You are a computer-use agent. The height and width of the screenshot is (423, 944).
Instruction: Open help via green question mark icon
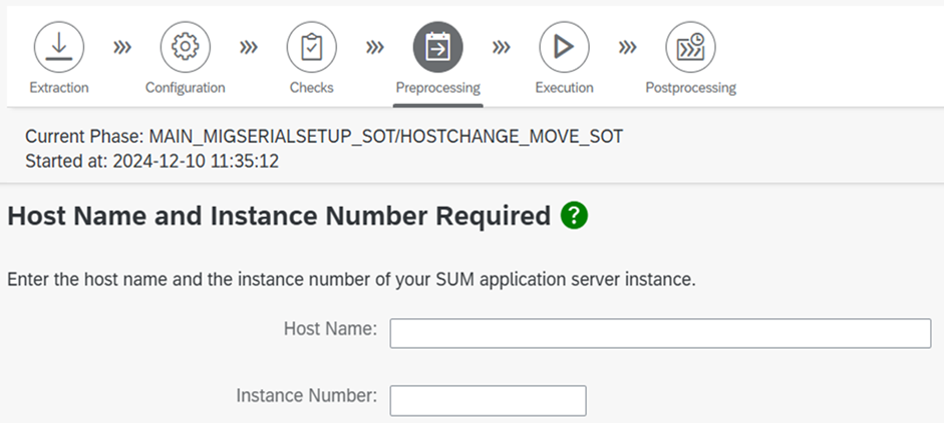(574, 215)
